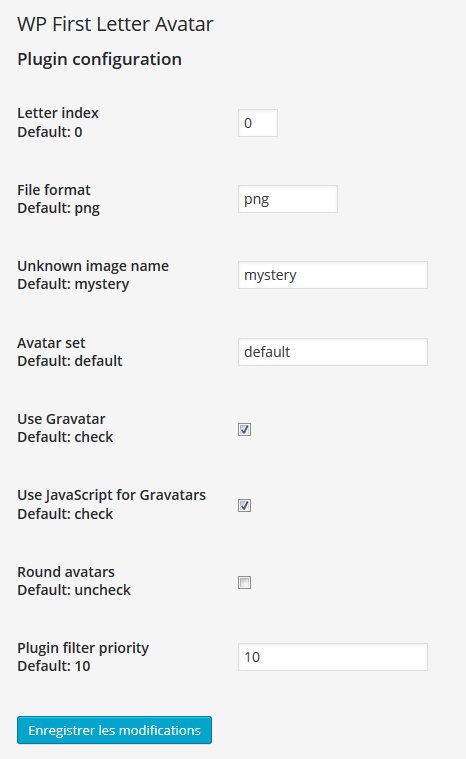Click the Avatar set label text
This screenshot has width=466, height=759.
(x=51, y=343)
